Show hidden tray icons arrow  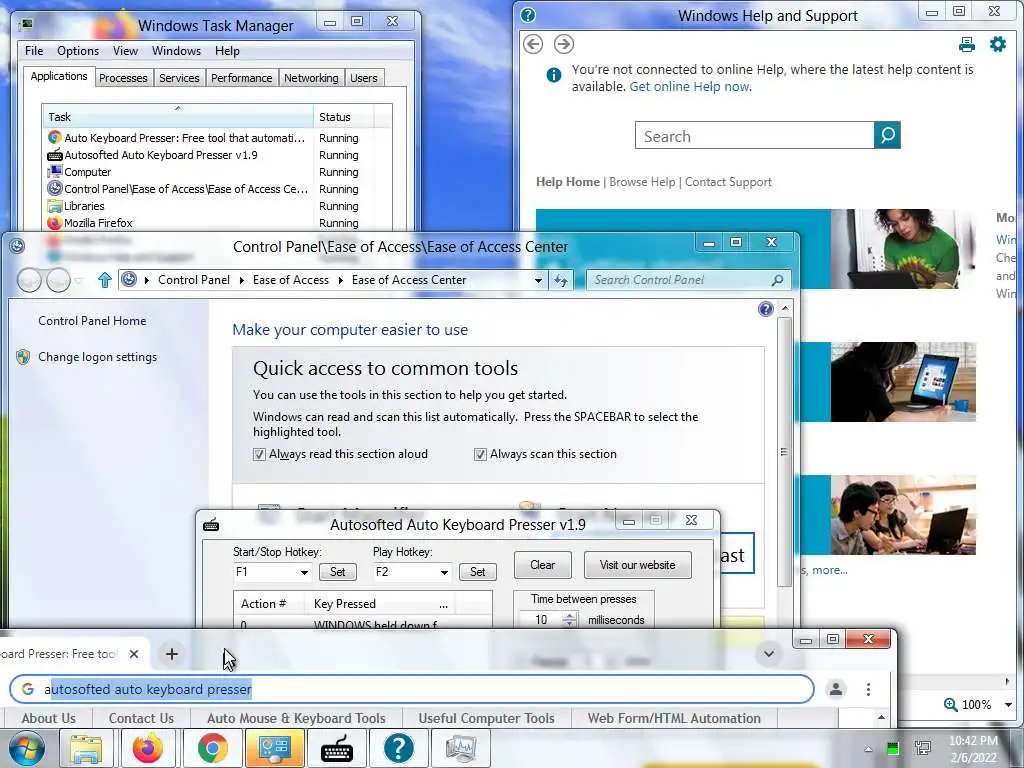868,749
